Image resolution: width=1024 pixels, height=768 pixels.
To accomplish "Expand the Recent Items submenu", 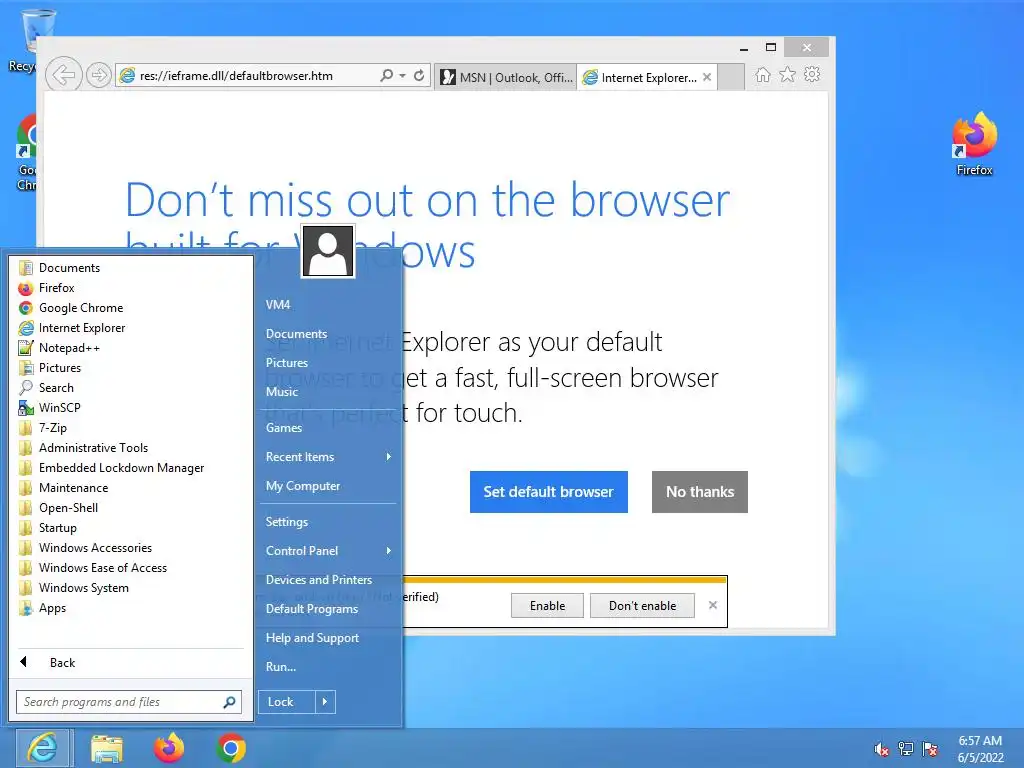I will 328,457.
